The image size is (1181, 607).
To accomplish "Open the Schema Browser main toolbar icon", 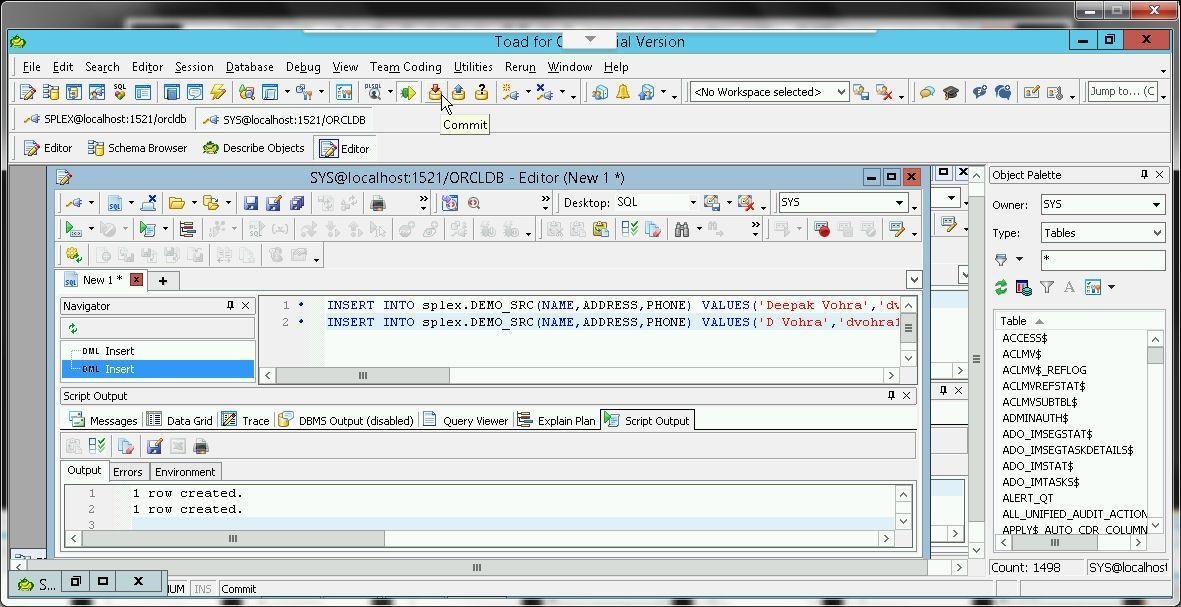I will 50,92.
